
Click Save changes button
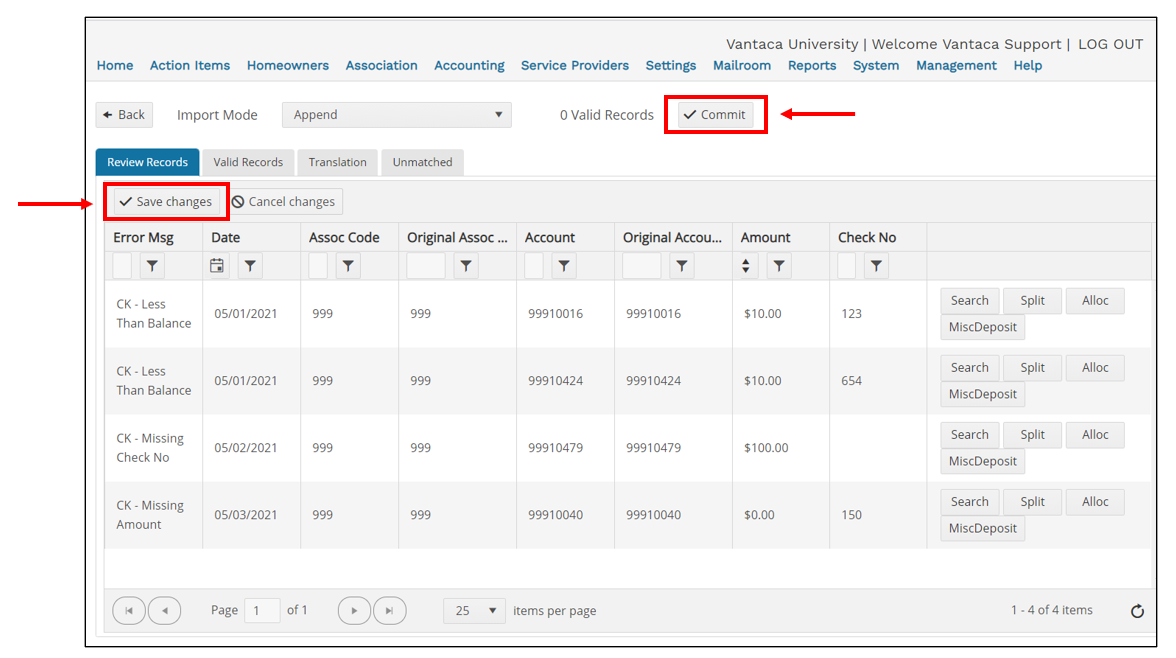point(166,202)
